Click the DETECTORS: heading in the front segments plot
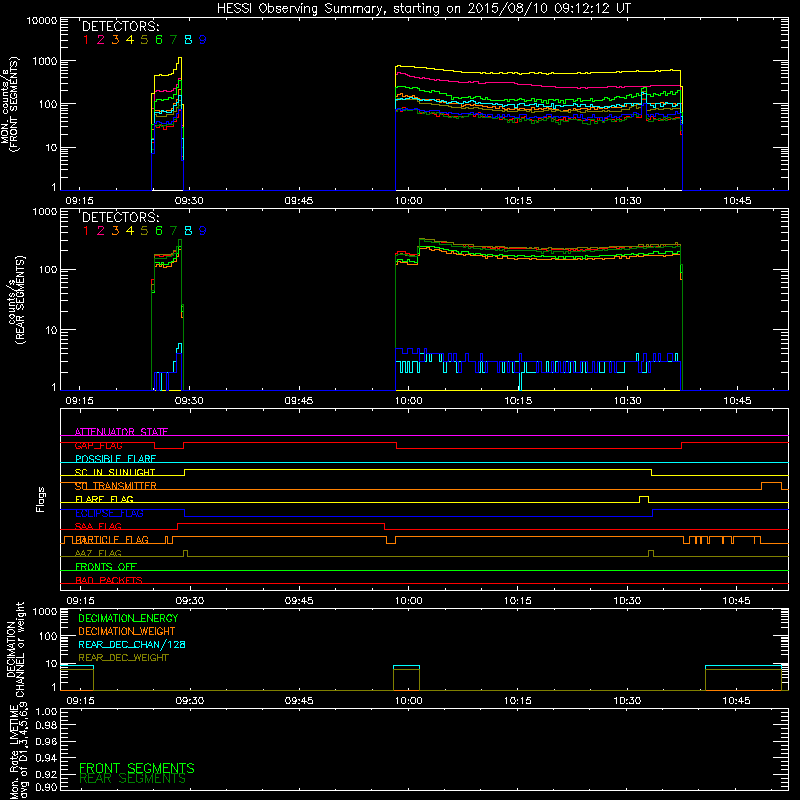800x800 pixels. [121, 27]
